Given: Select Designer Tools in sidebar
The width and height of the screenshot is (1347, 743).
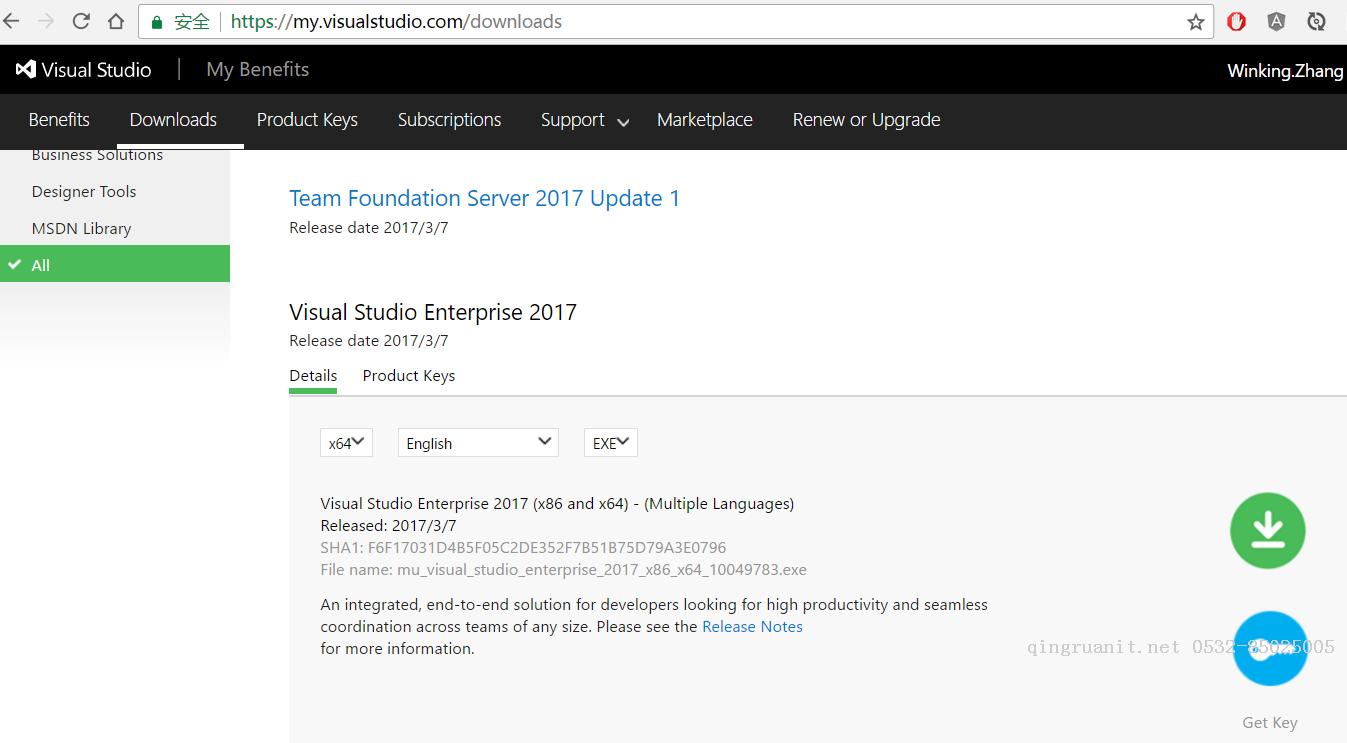Looking at the screenshot, I should [x=84, y=192].
